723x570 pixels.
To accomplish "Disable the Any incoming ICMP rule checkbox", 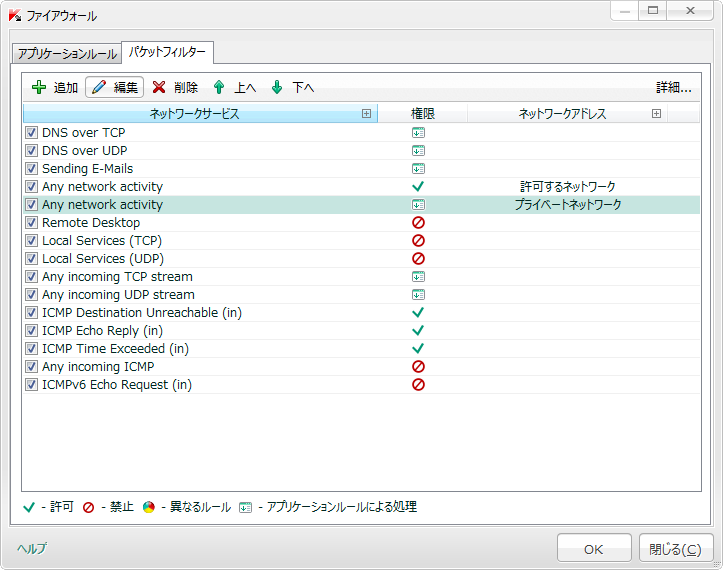I will 32,367.
